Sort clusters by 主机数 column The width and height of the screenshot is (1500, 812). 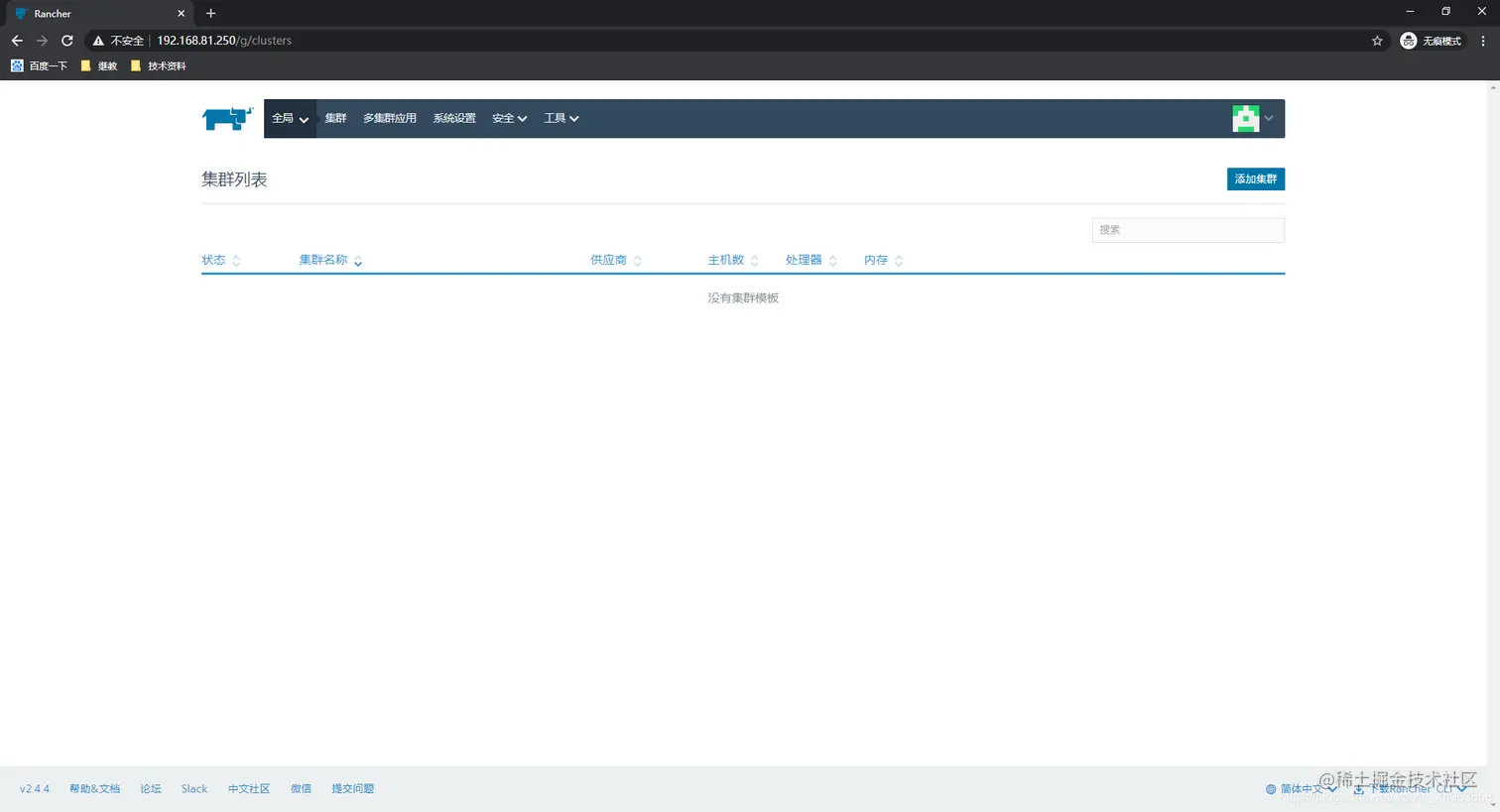pyautogui.click(x=733, y=260)
